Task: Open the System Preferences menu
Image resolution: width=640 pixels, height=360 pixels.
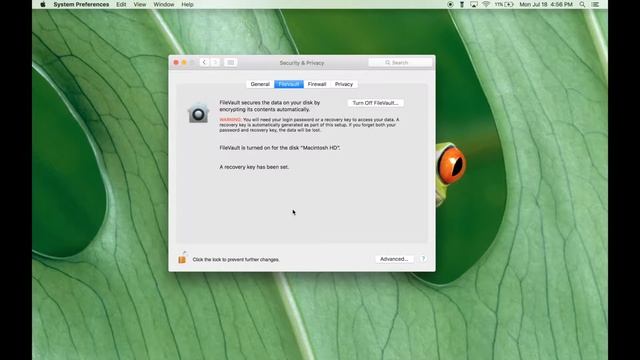Action: tap(81, 4)
